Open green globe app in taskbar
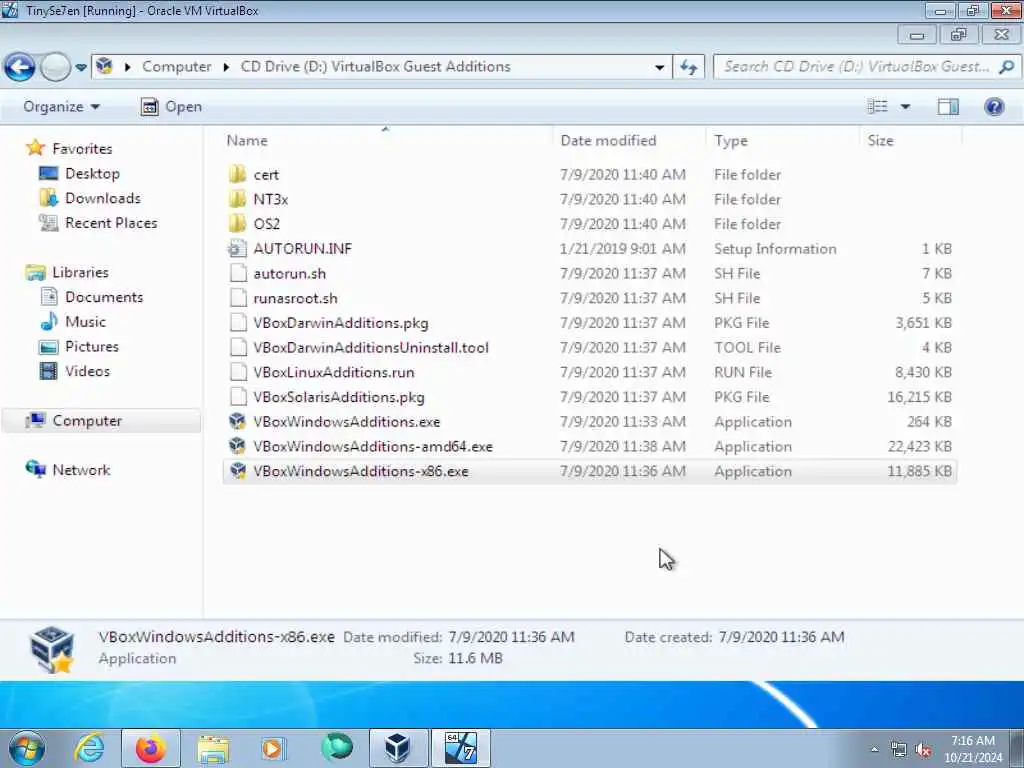1024x768 pixels. [x=337, y=748]
